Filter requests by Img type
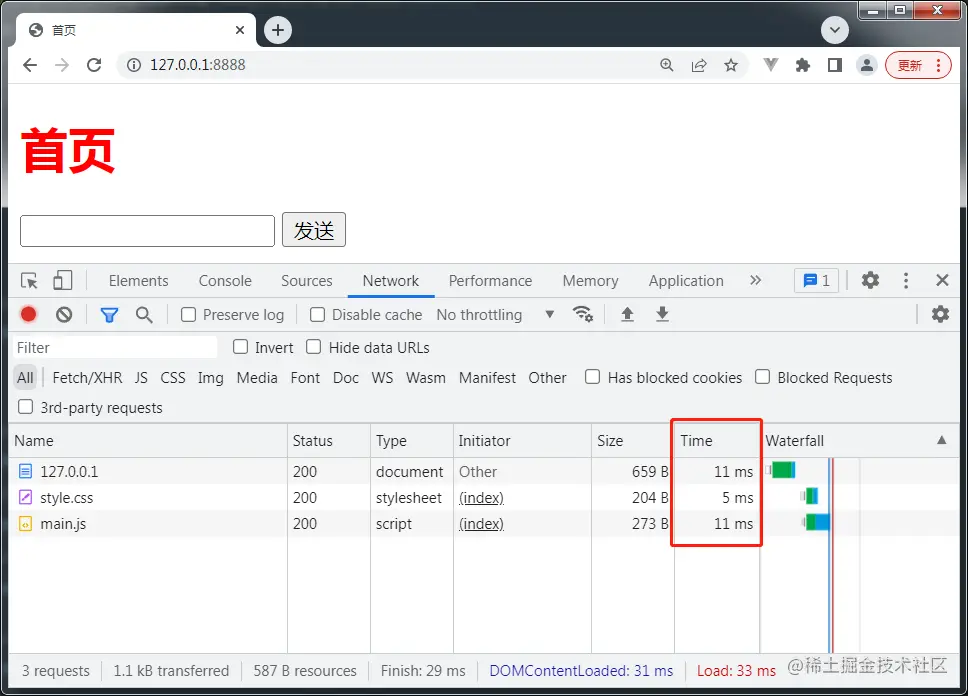Screen dimensions: 968x696 coord(211,377)
